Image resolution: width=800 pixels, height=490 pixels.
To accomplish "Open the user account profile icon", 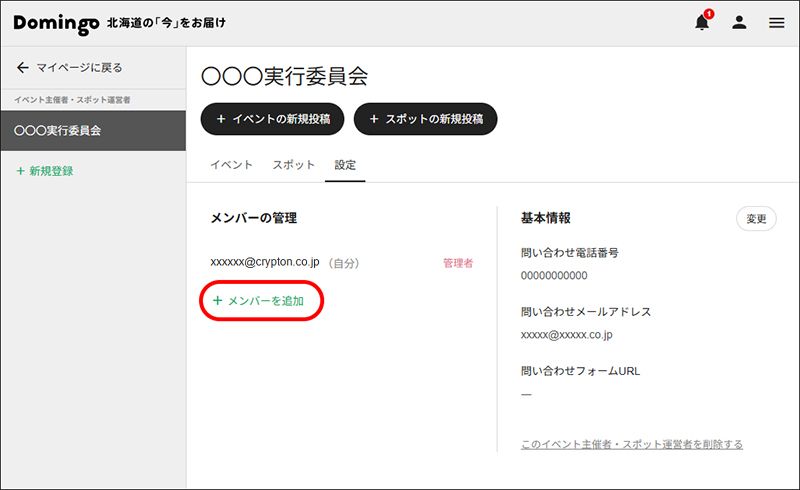I will [739, 22].
